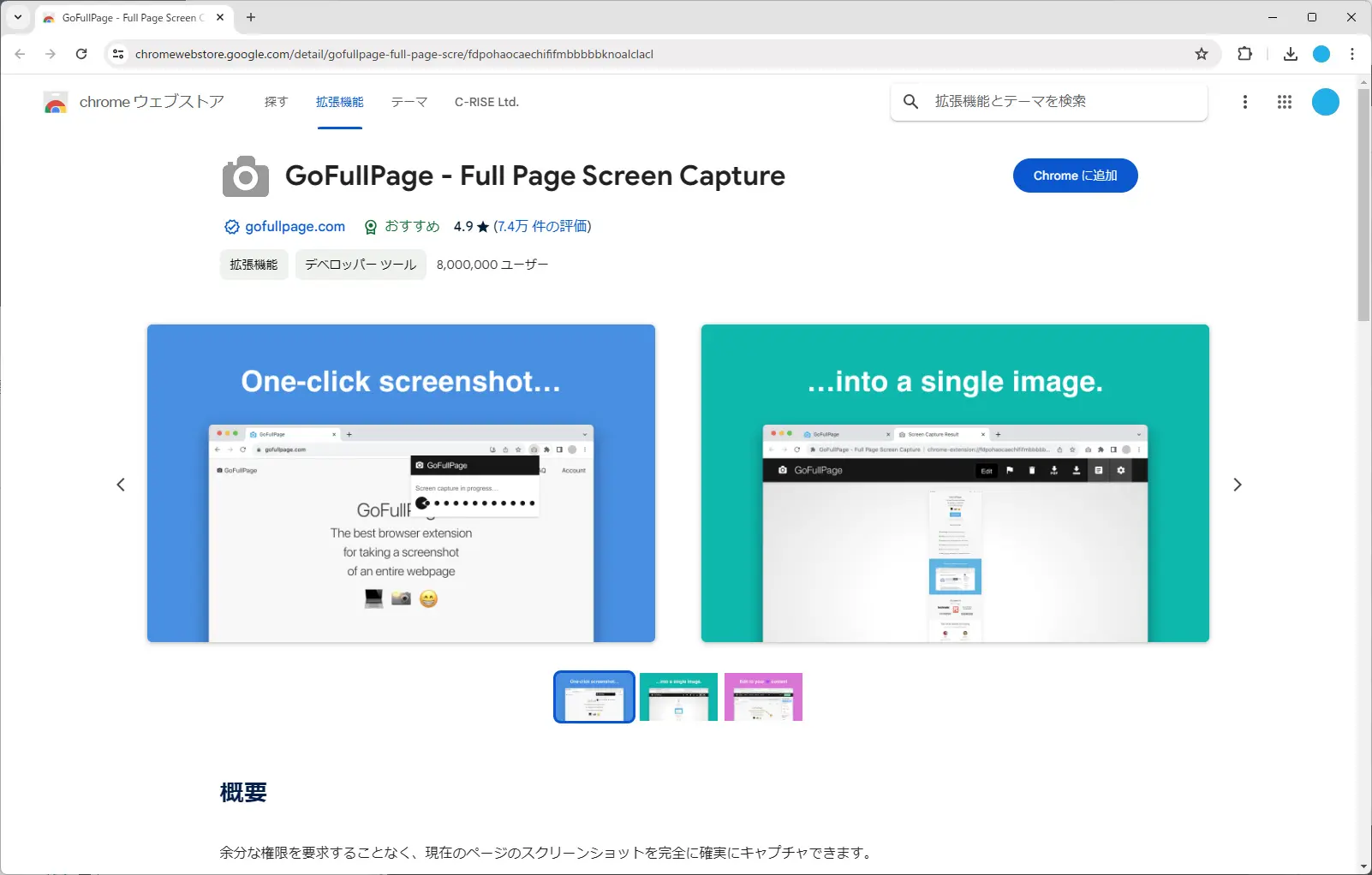Click the Chrome に追加 button
This screenshot has height=875, width=1372.
click(1076, 176)
